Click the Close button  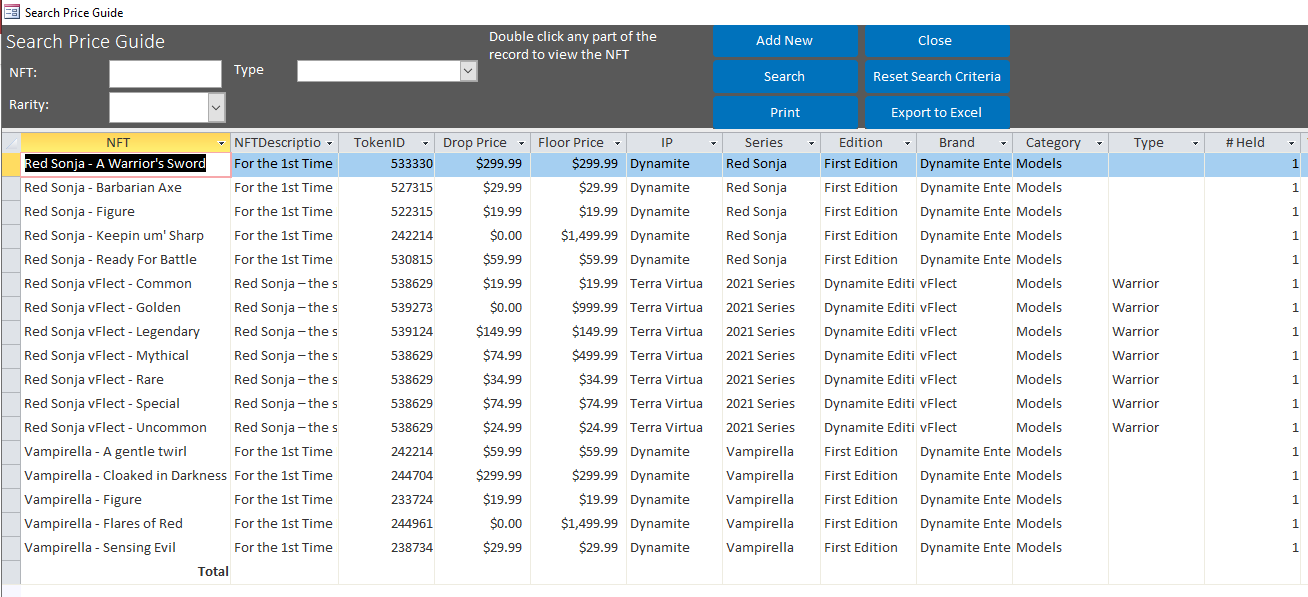click(935, 41)
